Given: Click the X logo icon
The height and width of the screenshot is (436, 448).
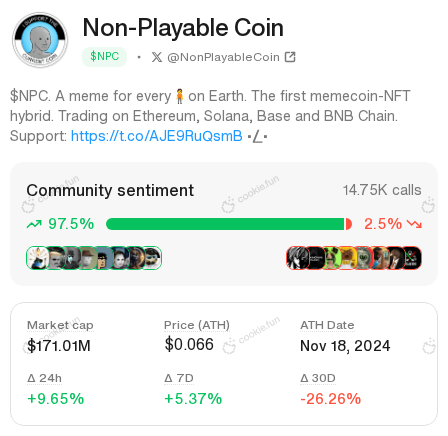Looking at the screenshot, I should [x=157, y=57].
